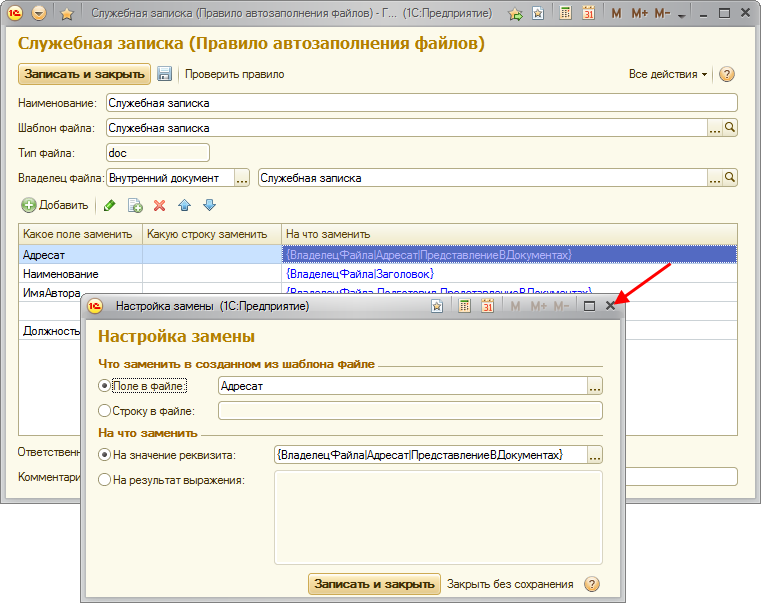Open help icon in 'Настройка замены' dialog
Image resolution: width=761 pixels, height=603 pixels.
click(x=592, y=584)
